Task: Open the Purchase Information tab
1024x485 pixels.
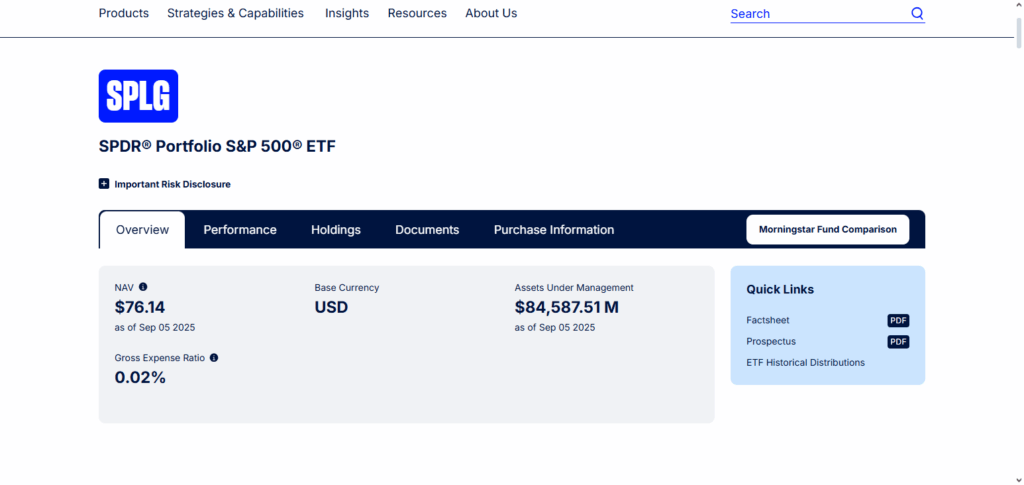Action: 554,230
